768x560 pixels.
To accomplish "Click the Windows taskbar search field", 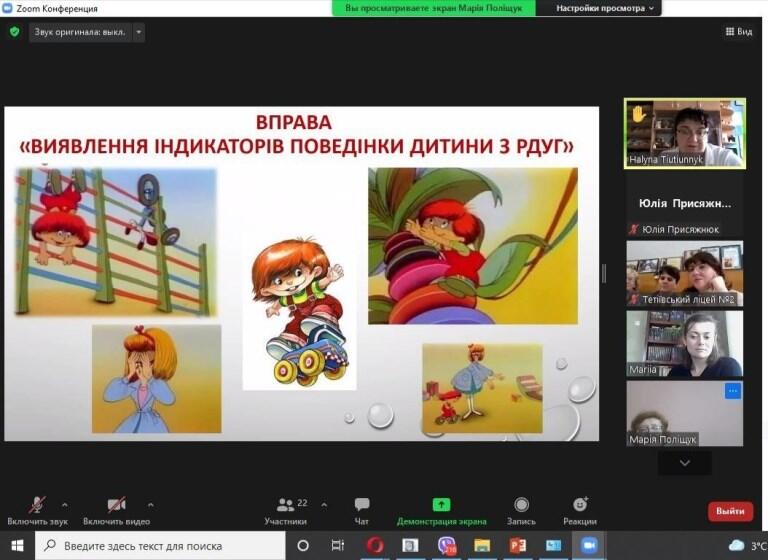I will point(160,545).
